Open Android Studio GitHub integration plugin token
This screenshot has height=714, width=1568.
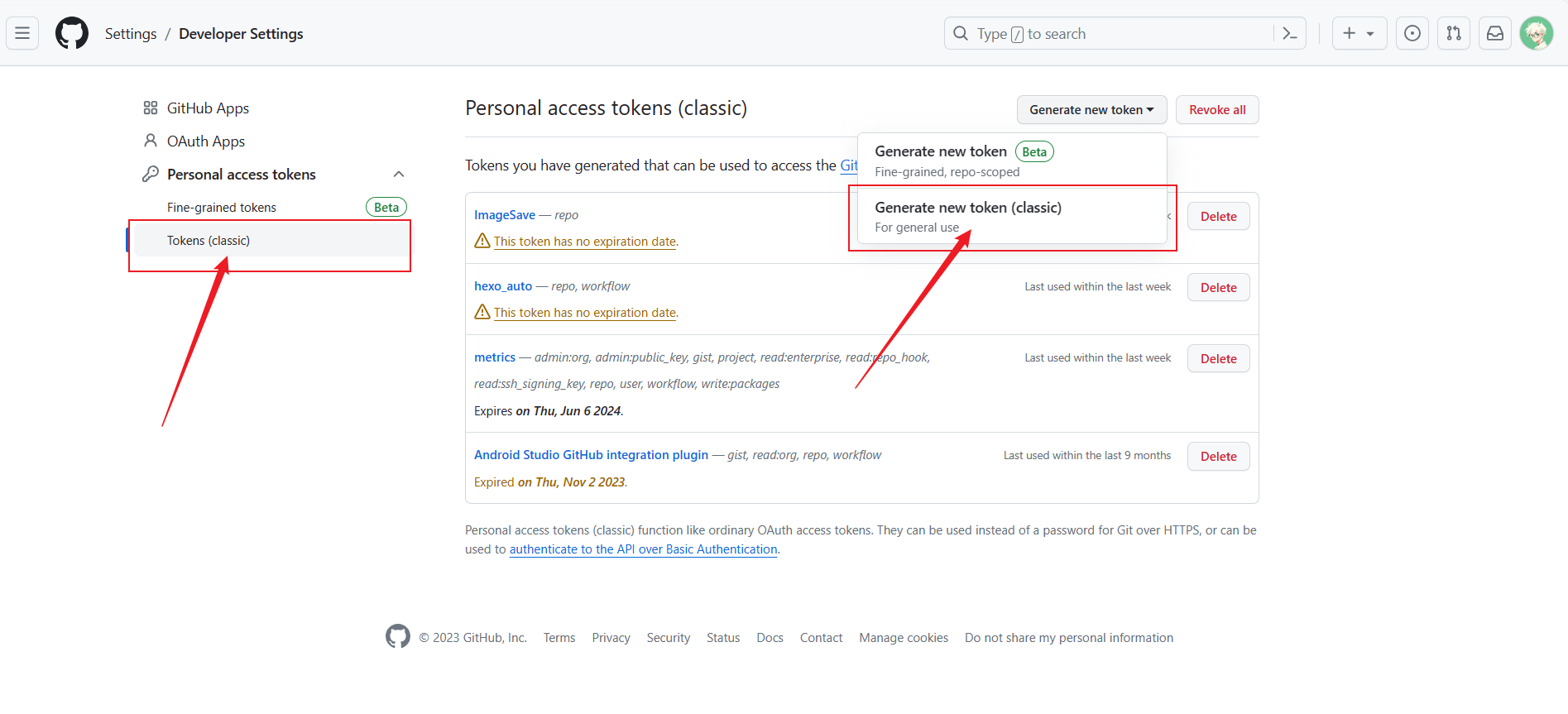click(x=591, y=454)
